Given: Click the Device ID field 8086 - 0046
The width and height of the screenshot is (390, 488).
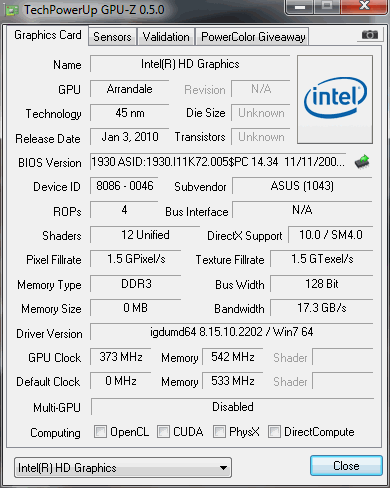Looking at the screenshot, I should pyautogui.click(x=124, y=186).
